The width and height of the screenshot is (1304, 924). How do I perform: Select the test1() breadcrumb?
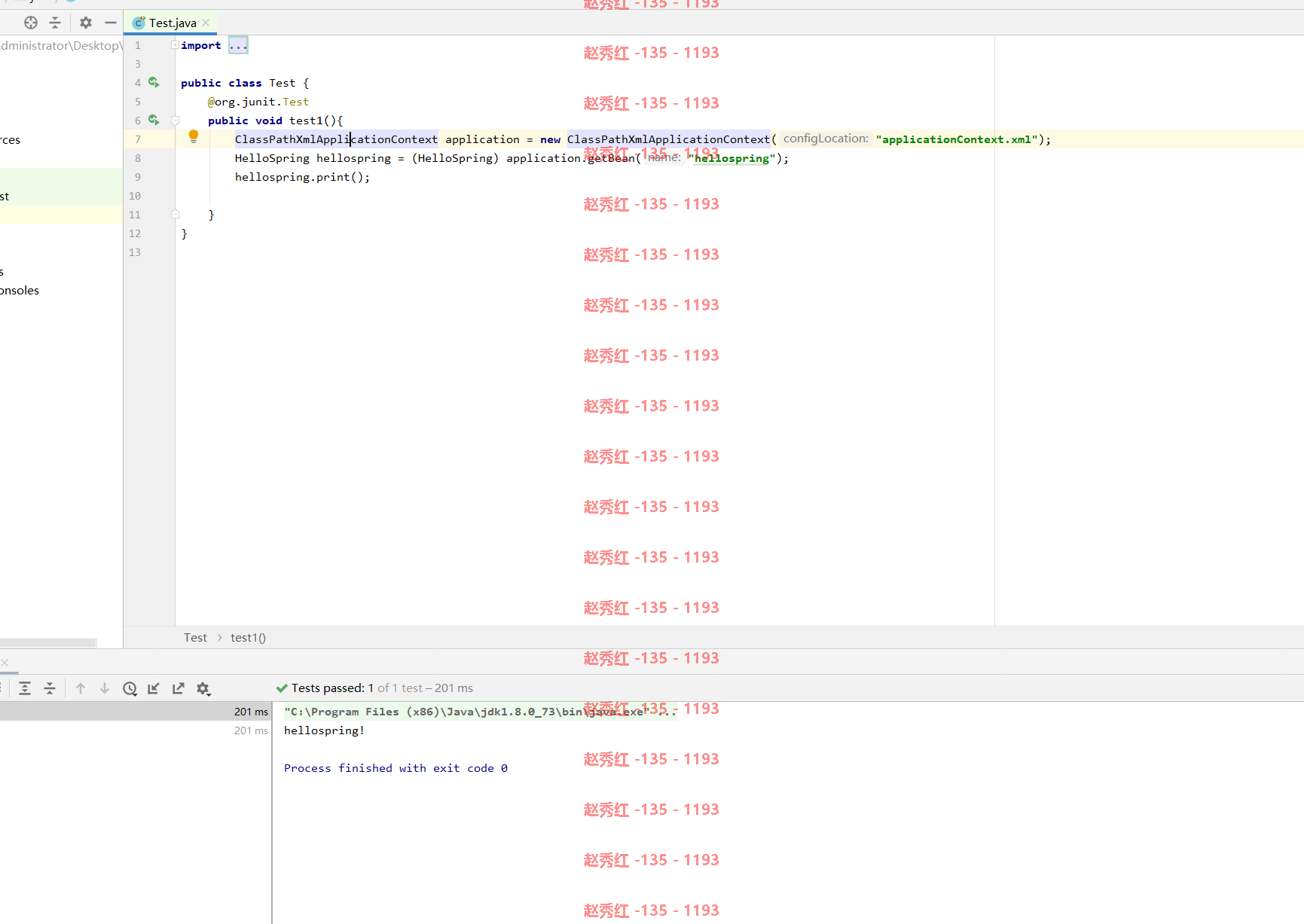click(x=248, y=637)
